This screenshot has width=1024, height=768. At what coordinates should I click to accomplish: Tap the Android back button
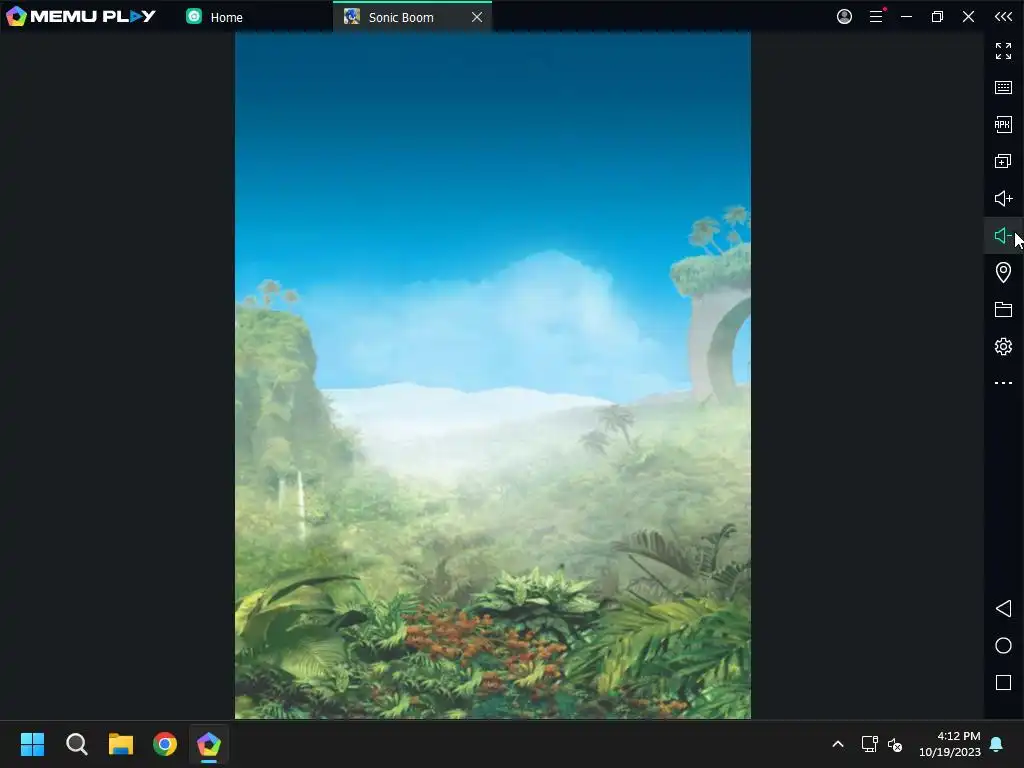tap(1003, 609)
